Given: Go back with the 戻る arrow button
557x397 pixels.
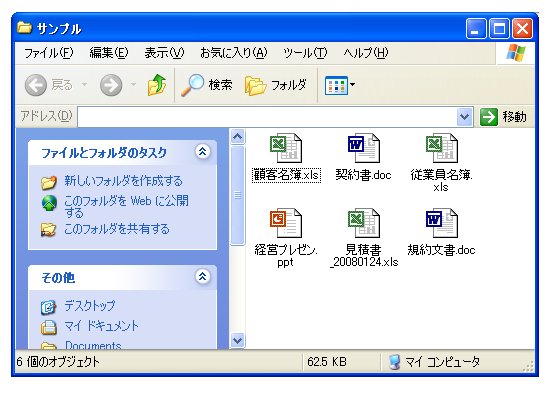Looking at the screenshot, I should coord(36,85).
